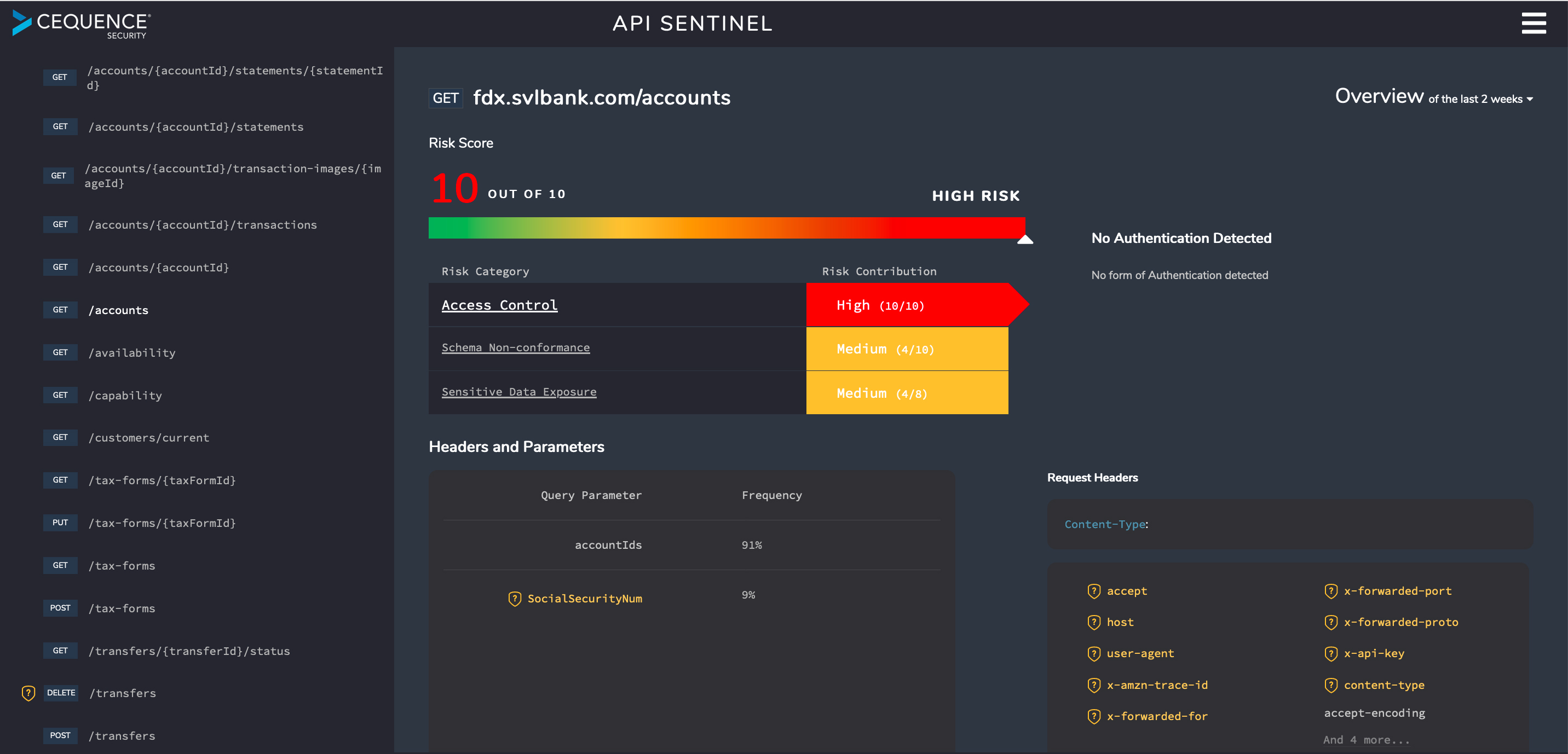1568x754 pixels.
Task: Click the accountIds query parameter
Action: pos(608,544)
